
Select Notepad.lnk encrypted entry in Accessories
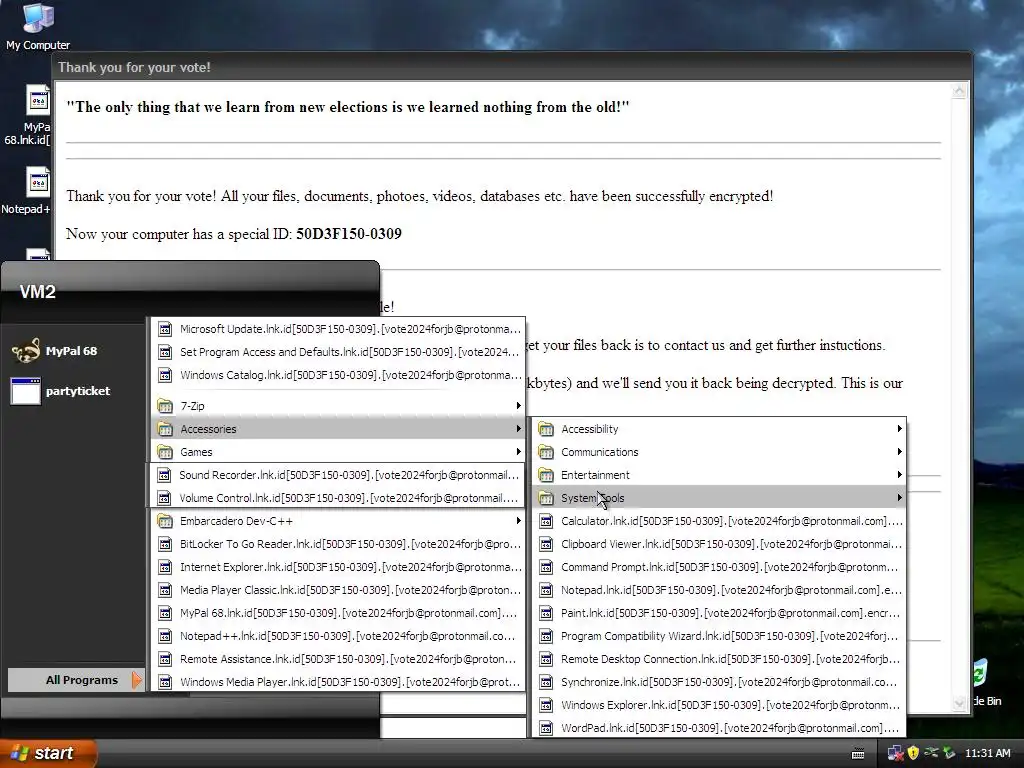[719, 590]
